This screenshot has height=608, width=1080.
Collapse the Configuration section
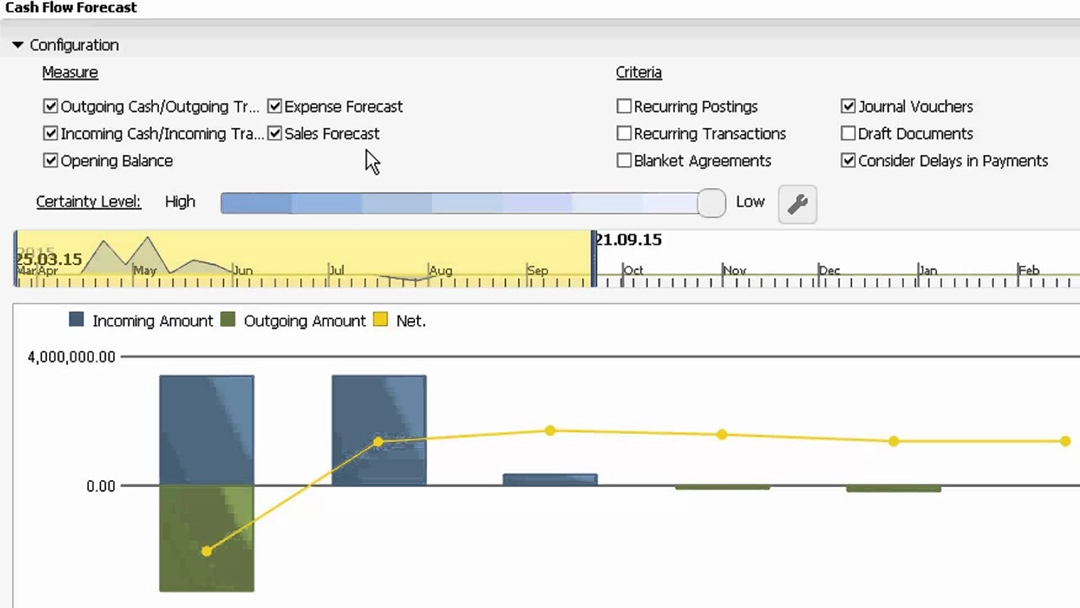(x=17, y=44)
